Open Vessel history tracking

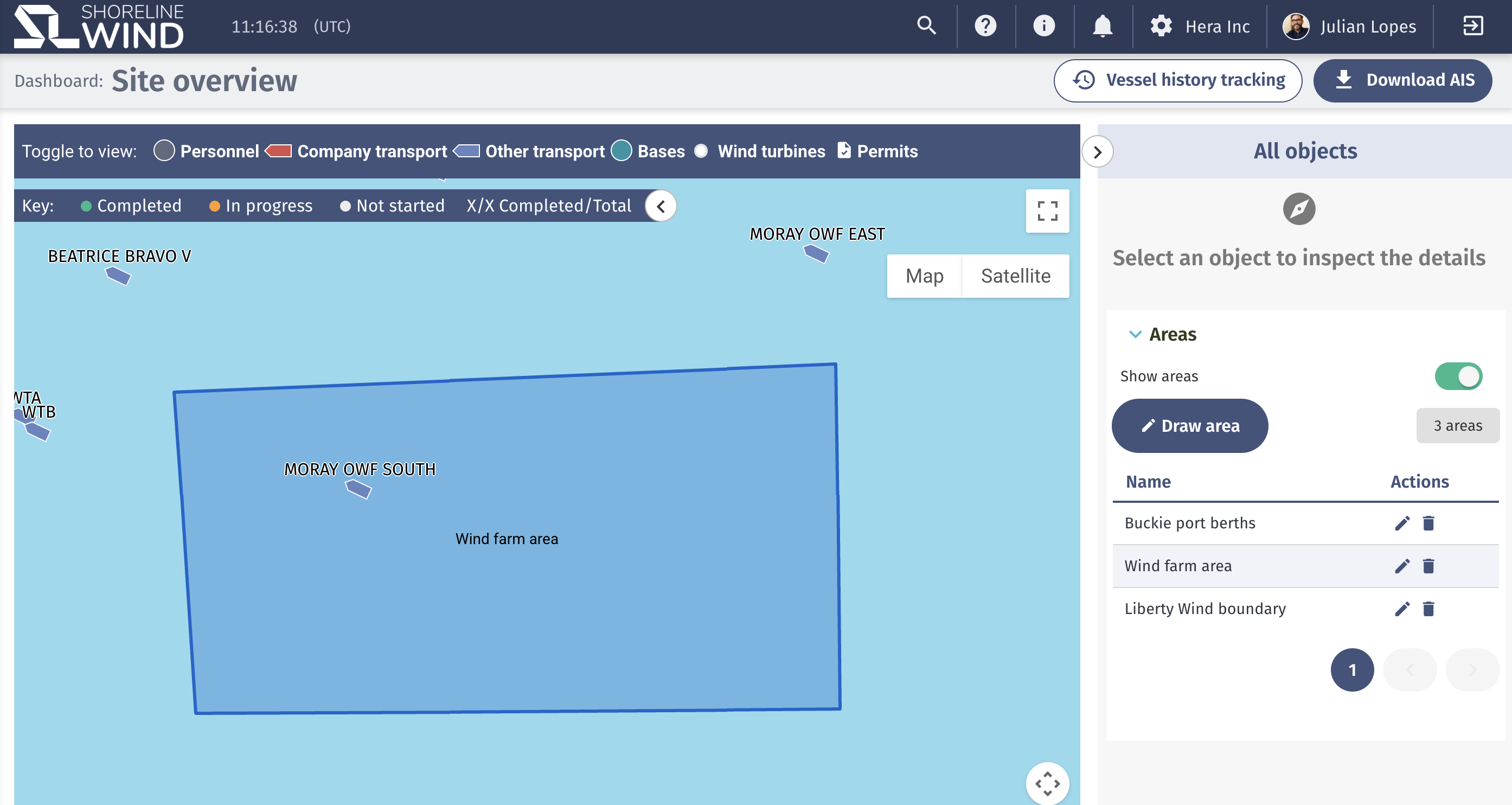tap(1177, 80)
